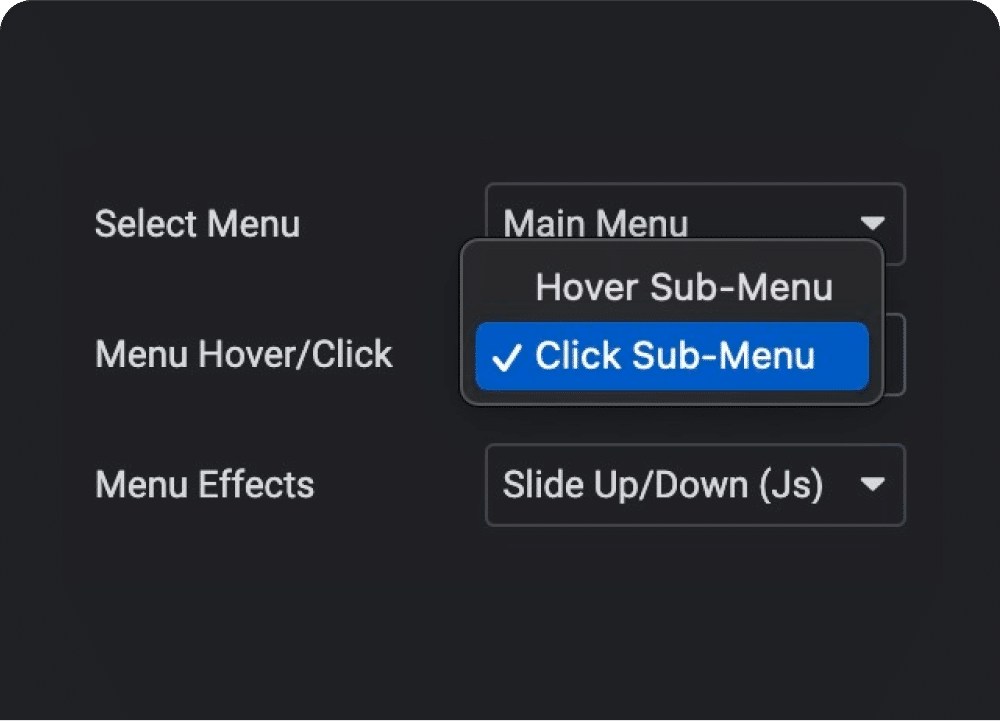Image resolution: width=1000 pixels, height=721 pixels.
Task: Click the right end of the Click Sub-Menu row
Action: point(842,356)
